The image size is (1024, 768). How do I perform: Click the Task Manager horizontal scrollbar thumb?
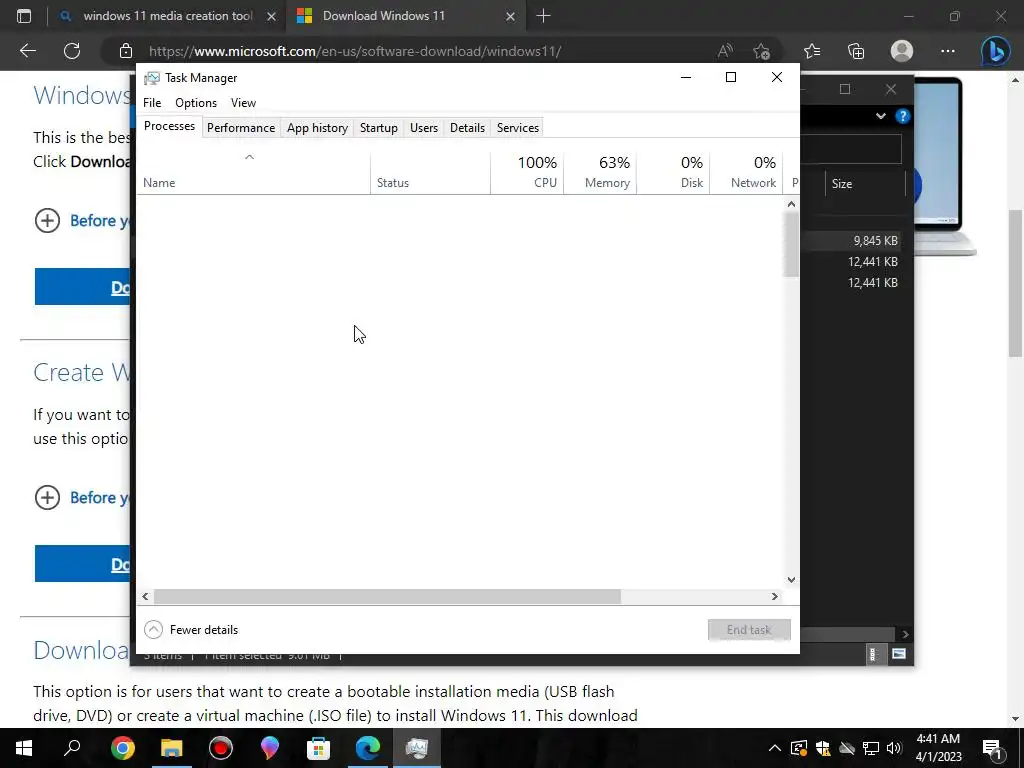coord(387,596)
